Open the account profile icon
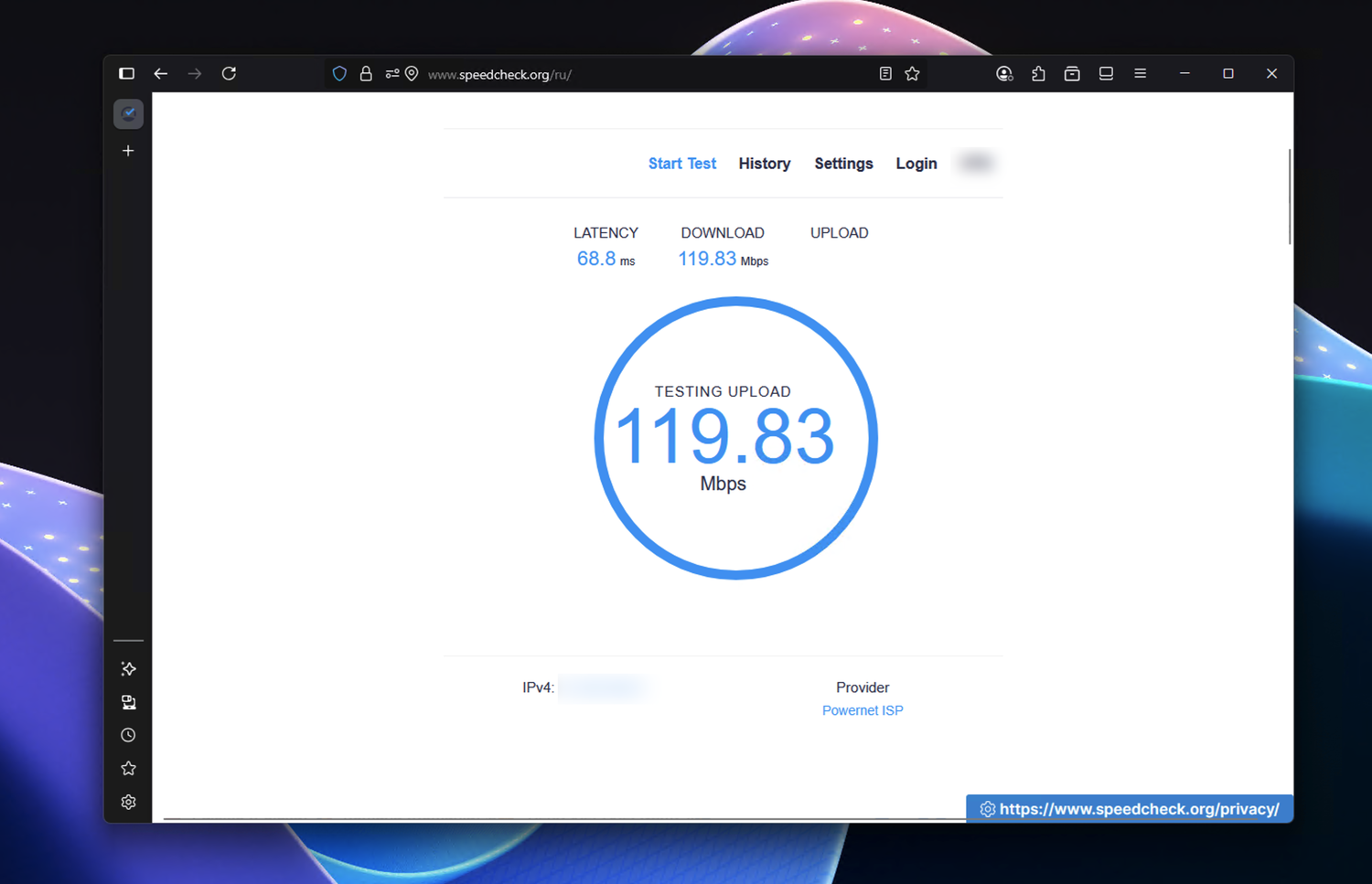 point(1004,74)
